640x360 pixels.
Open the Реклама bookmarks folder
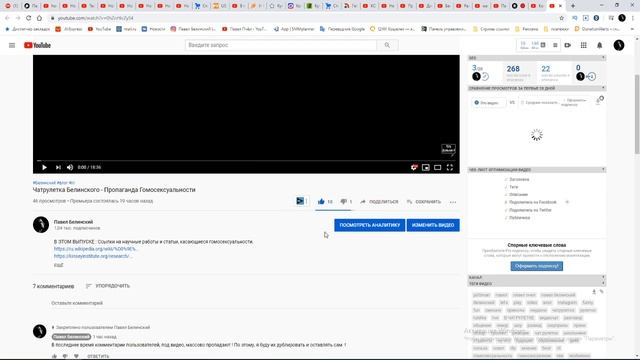[x=527, y=29]
